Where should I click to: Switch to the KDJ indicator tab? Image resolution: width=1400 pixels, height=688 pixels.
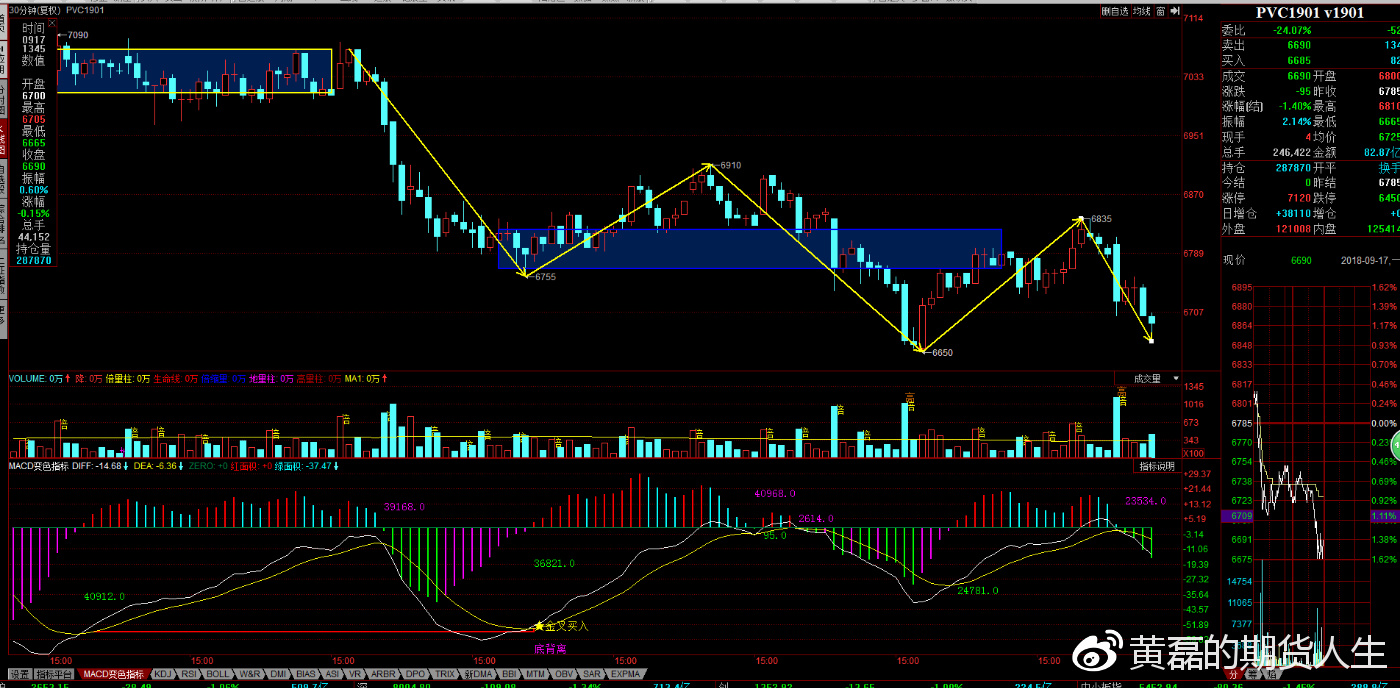point(163,674)
